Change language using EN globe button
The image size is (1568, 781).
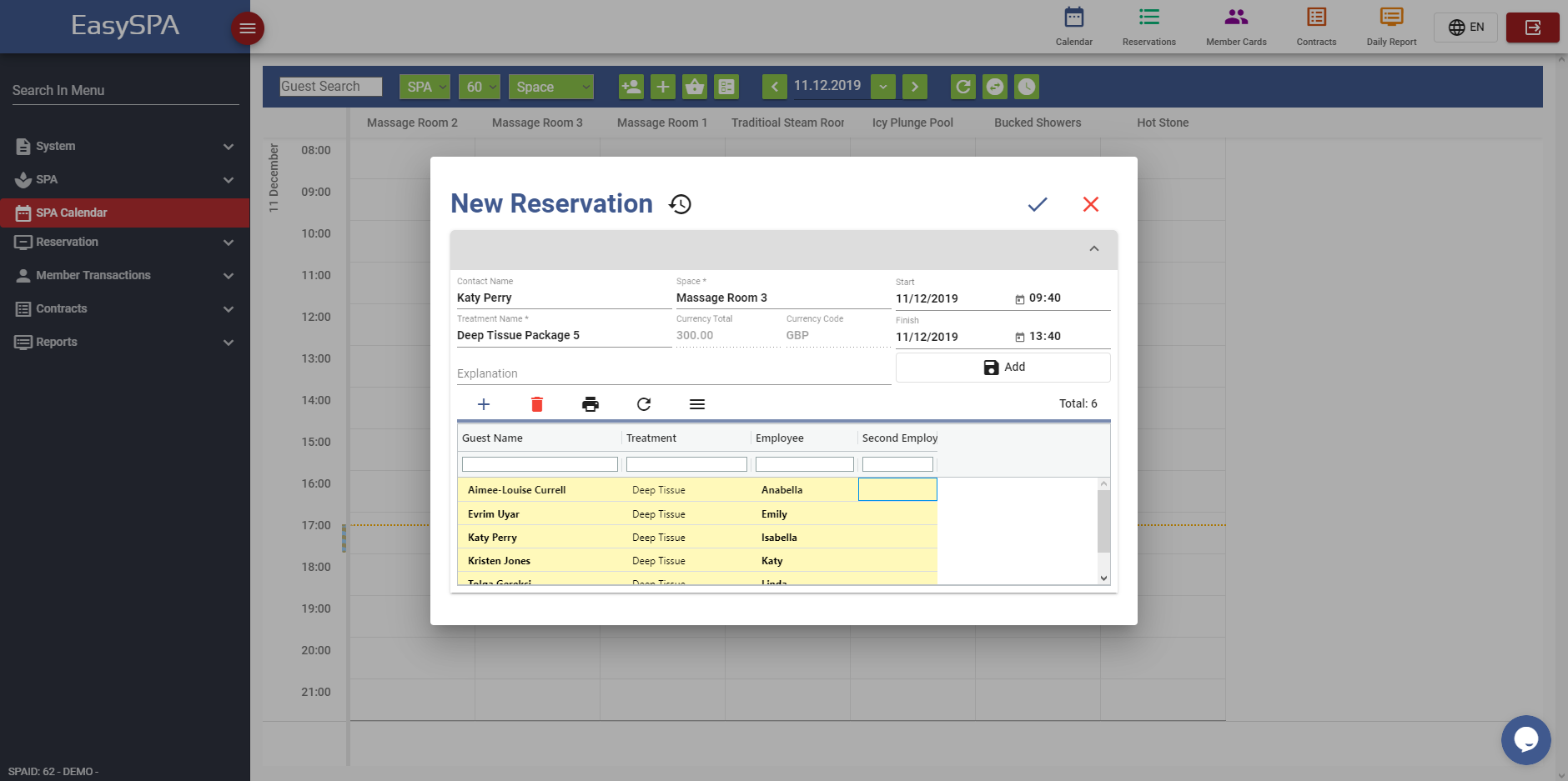1465,28
